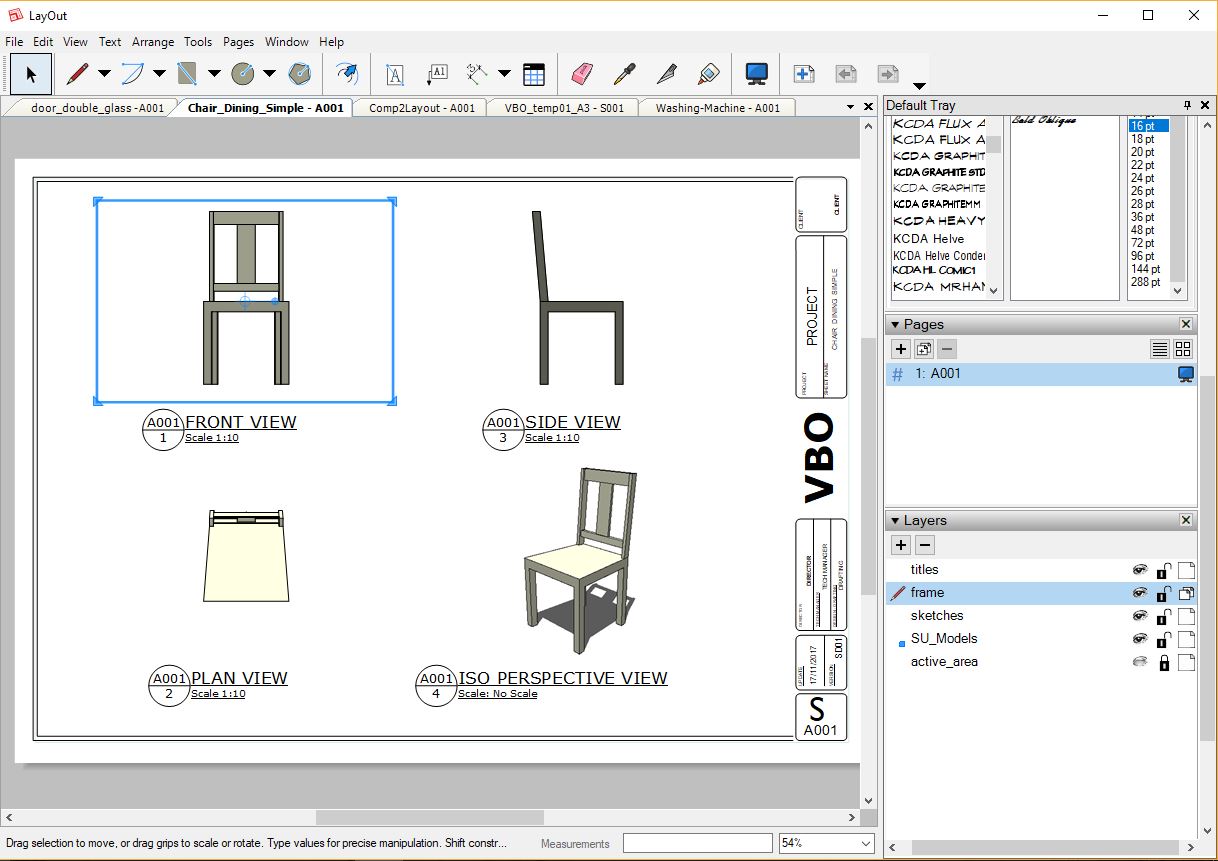Pick the Label tool

pyautogui.click(x=437, y=73)
